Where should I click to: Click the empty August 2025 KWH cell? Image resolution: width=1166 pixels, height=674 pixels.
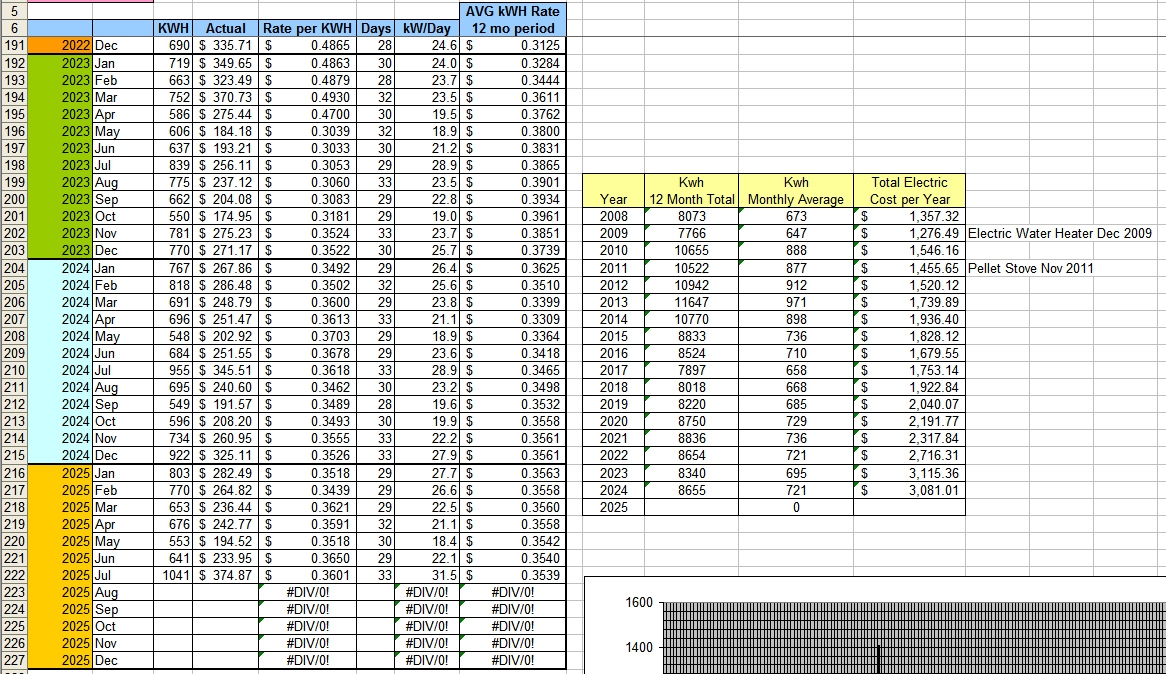point(174,592)
